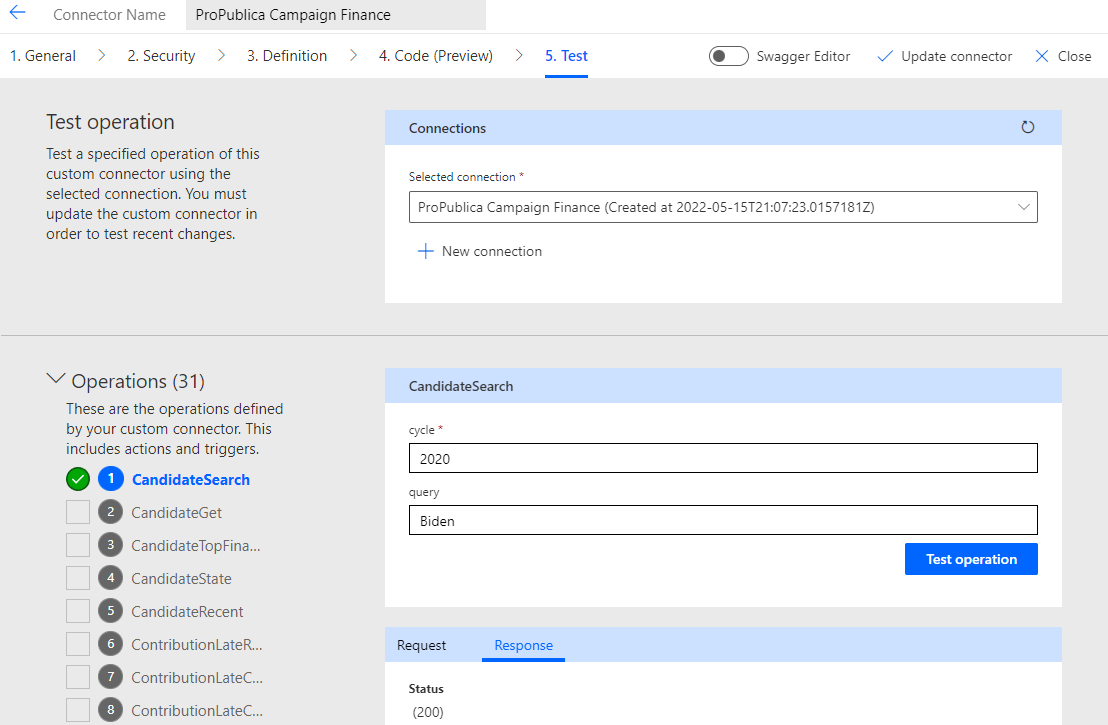
Task: Click the cycle field containing 2020
Action: click(723, 458)
